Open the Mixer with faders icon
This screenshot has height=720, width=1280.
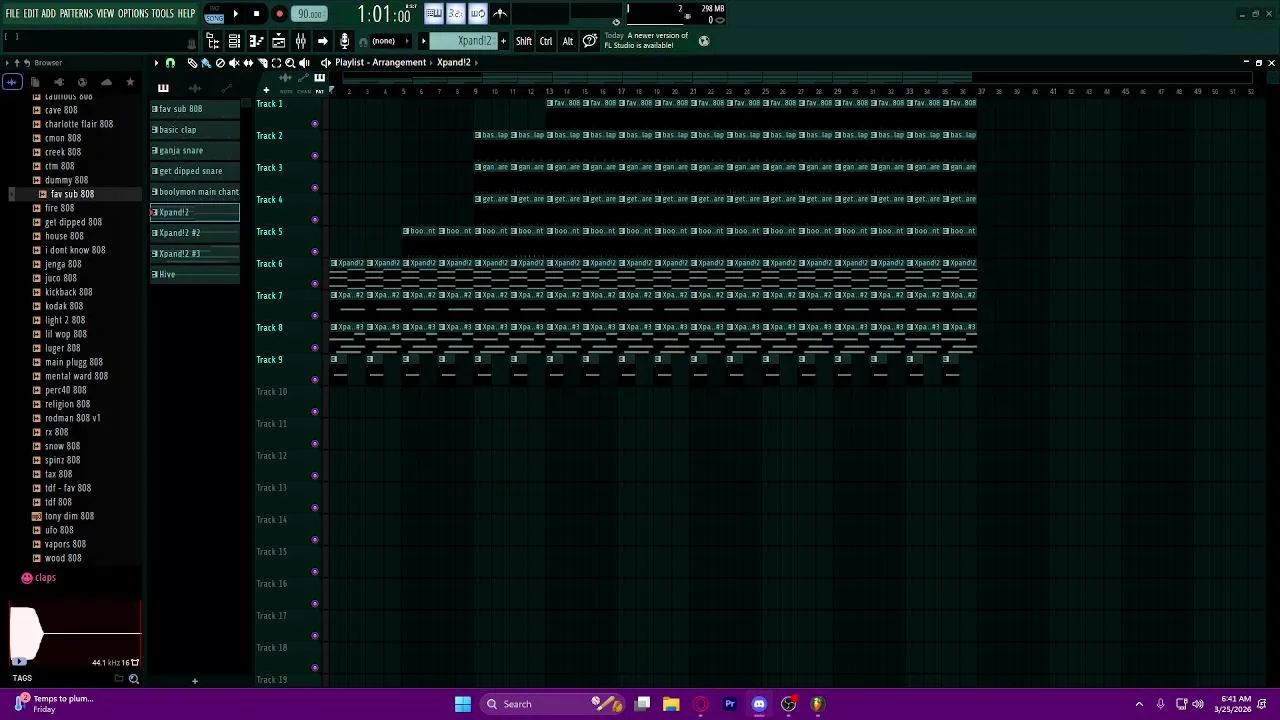click(x=300, y=41)
